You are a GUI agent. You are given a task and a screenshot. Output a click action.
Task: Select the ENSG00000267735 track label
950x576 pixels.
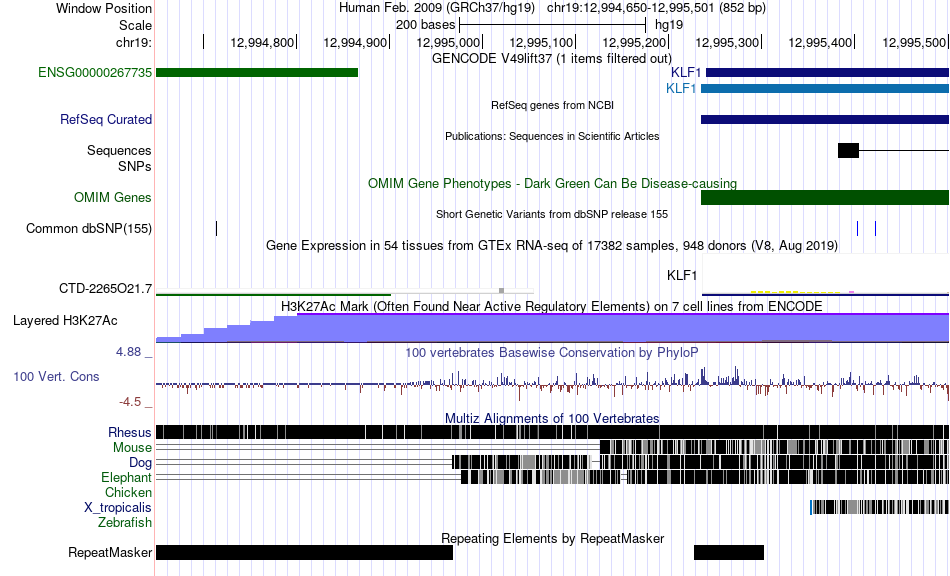coord(95,73)
